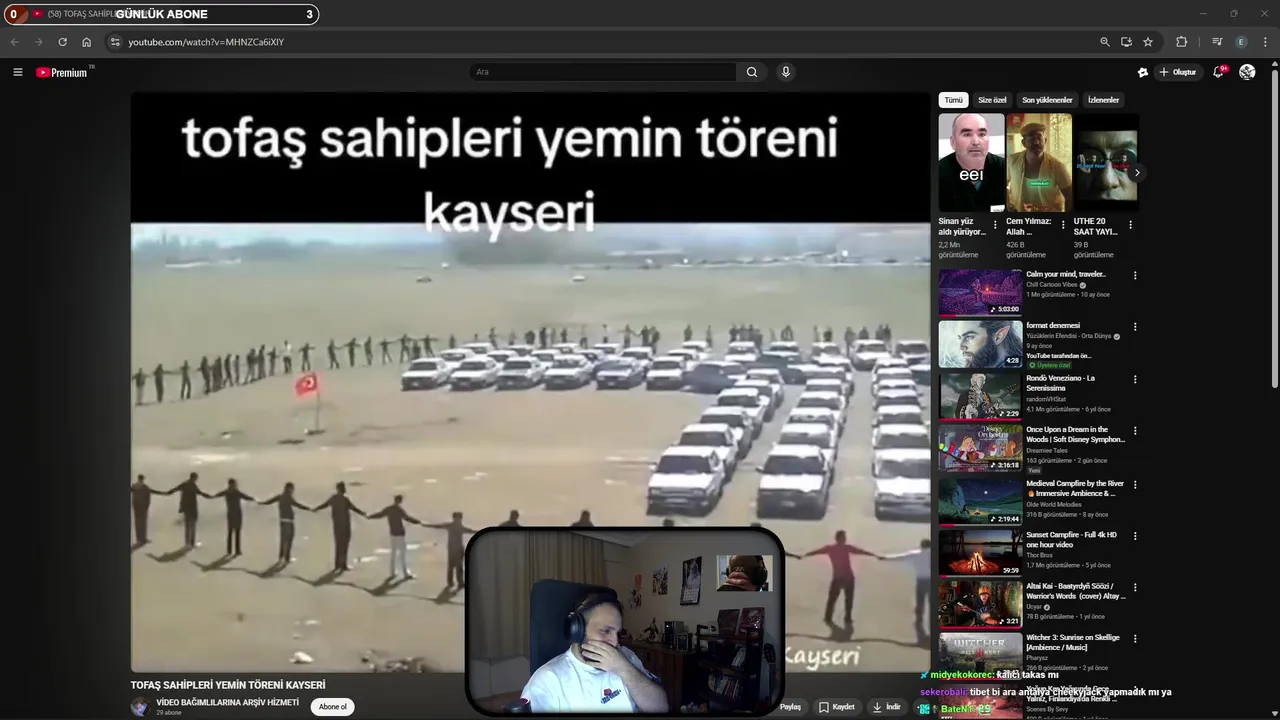
Task: Start voice search with microphone icon
Action: coord(786,72)
